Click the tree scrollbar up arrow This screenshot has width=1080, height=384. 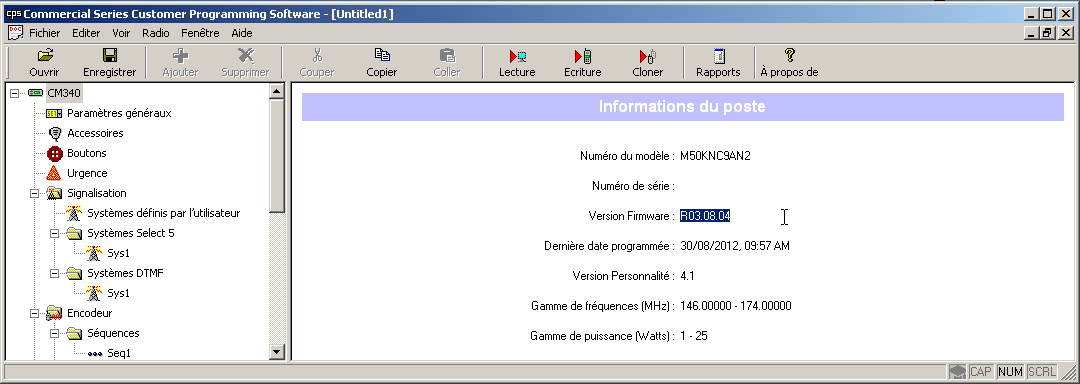click(x=276, y=91)
